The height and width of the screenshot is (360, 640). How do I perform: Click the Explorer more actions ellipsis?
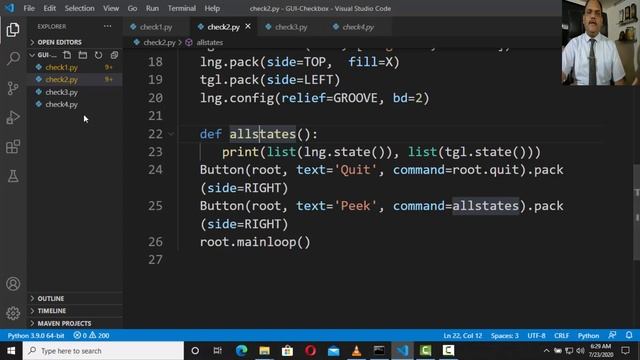click(x=107, y=27)
